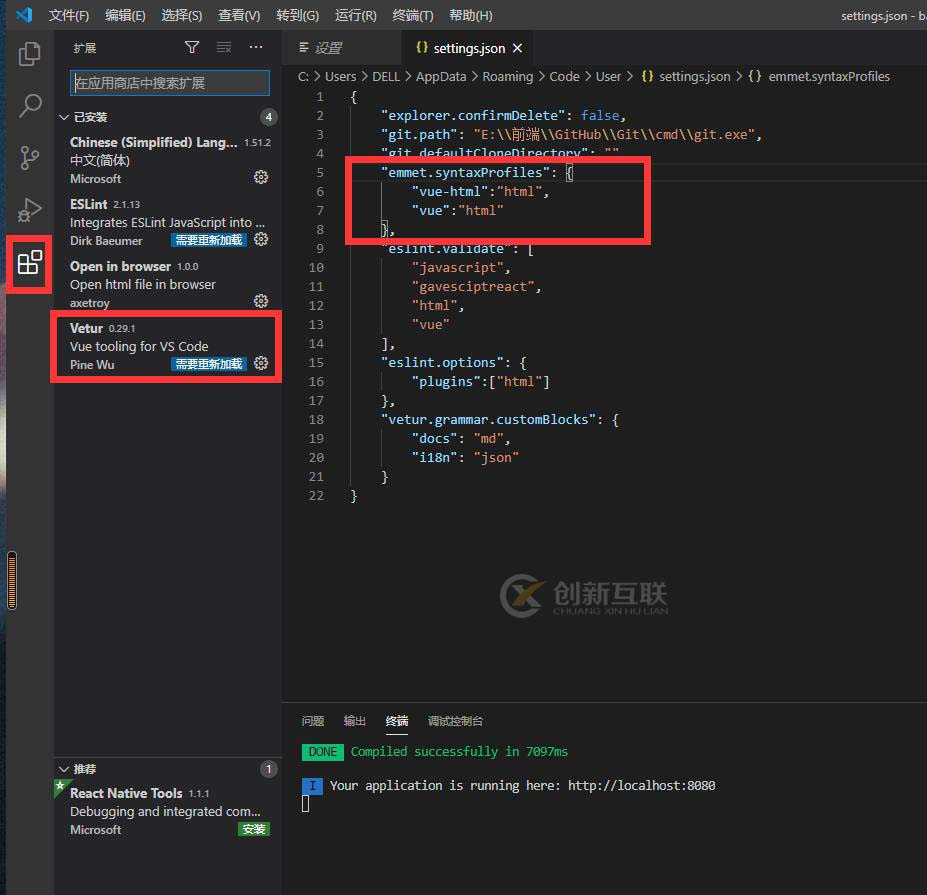927x895 pixels.
Task: Click 需要重新加载 button for Vetur
Action: click(209, 364)
